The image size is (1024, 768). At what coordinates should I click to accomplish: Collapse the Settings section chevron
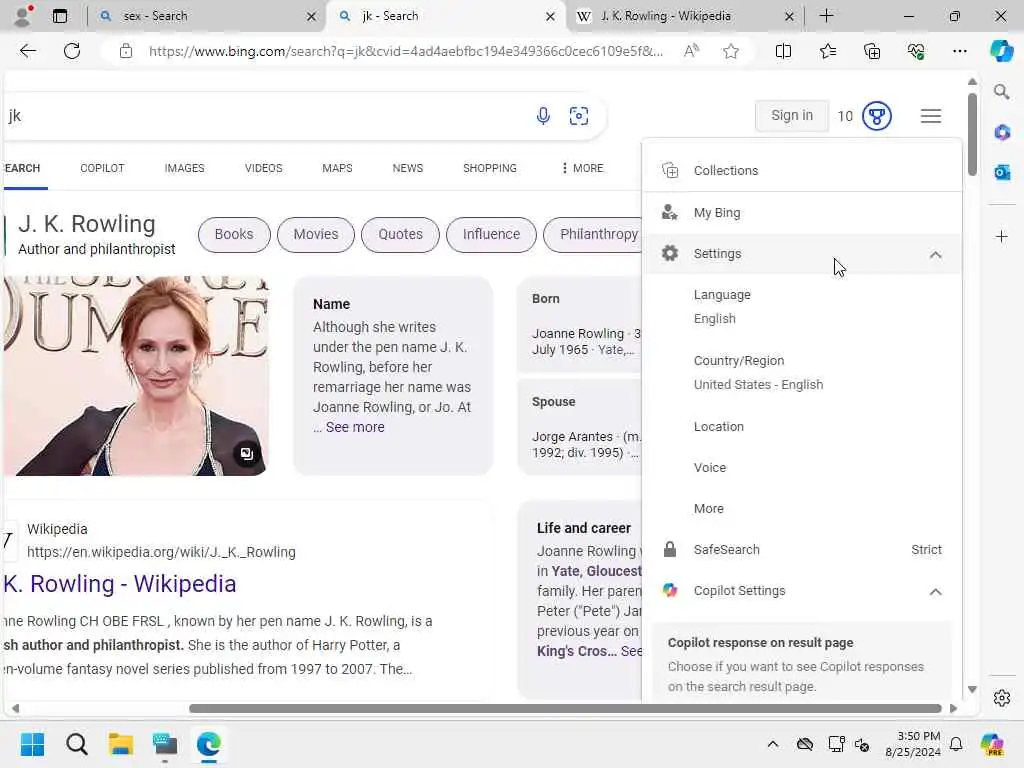tap(935, 255)
